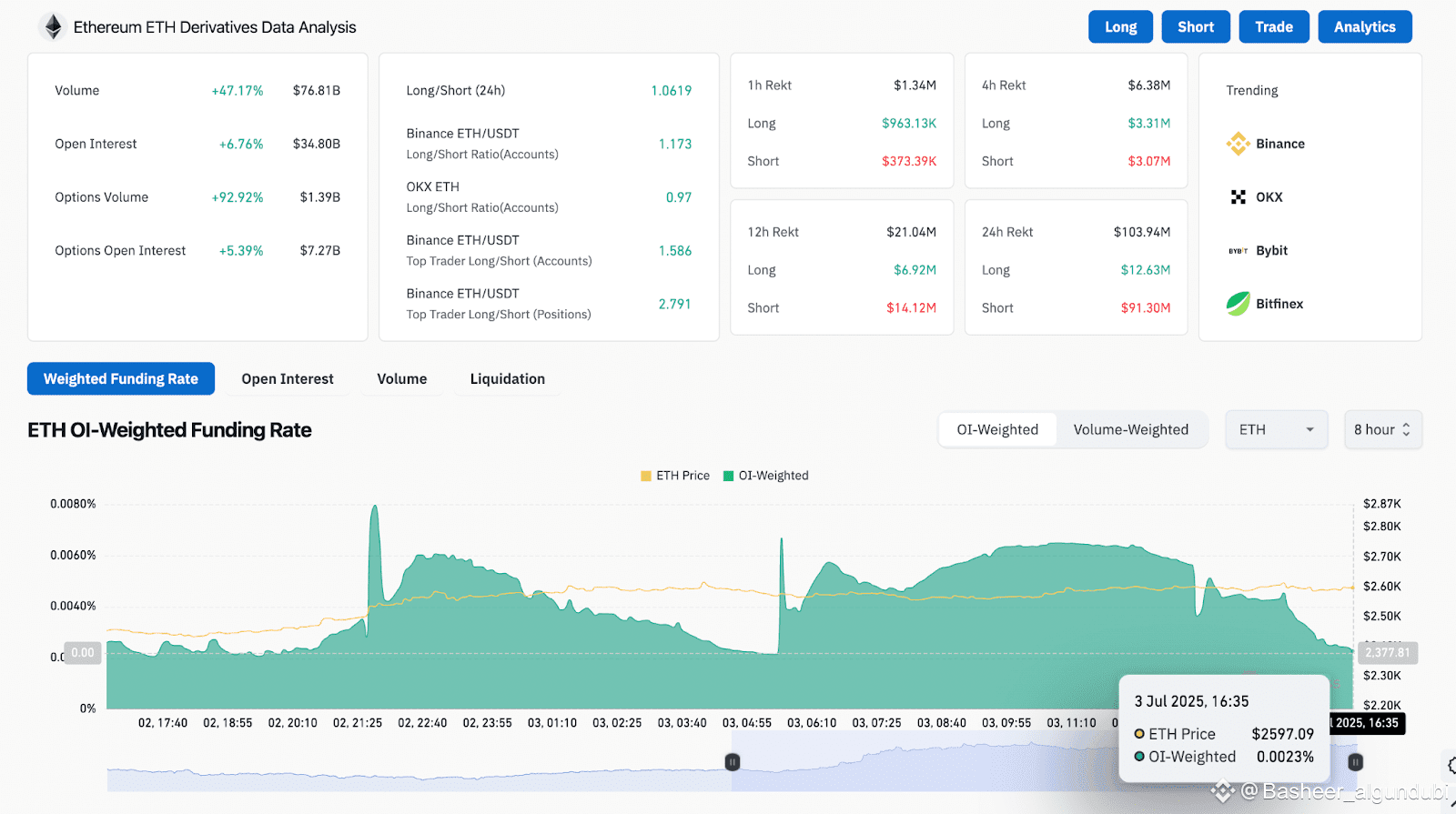Select the OKX exchange logo icon
1456x814 pixels.
1238,197
